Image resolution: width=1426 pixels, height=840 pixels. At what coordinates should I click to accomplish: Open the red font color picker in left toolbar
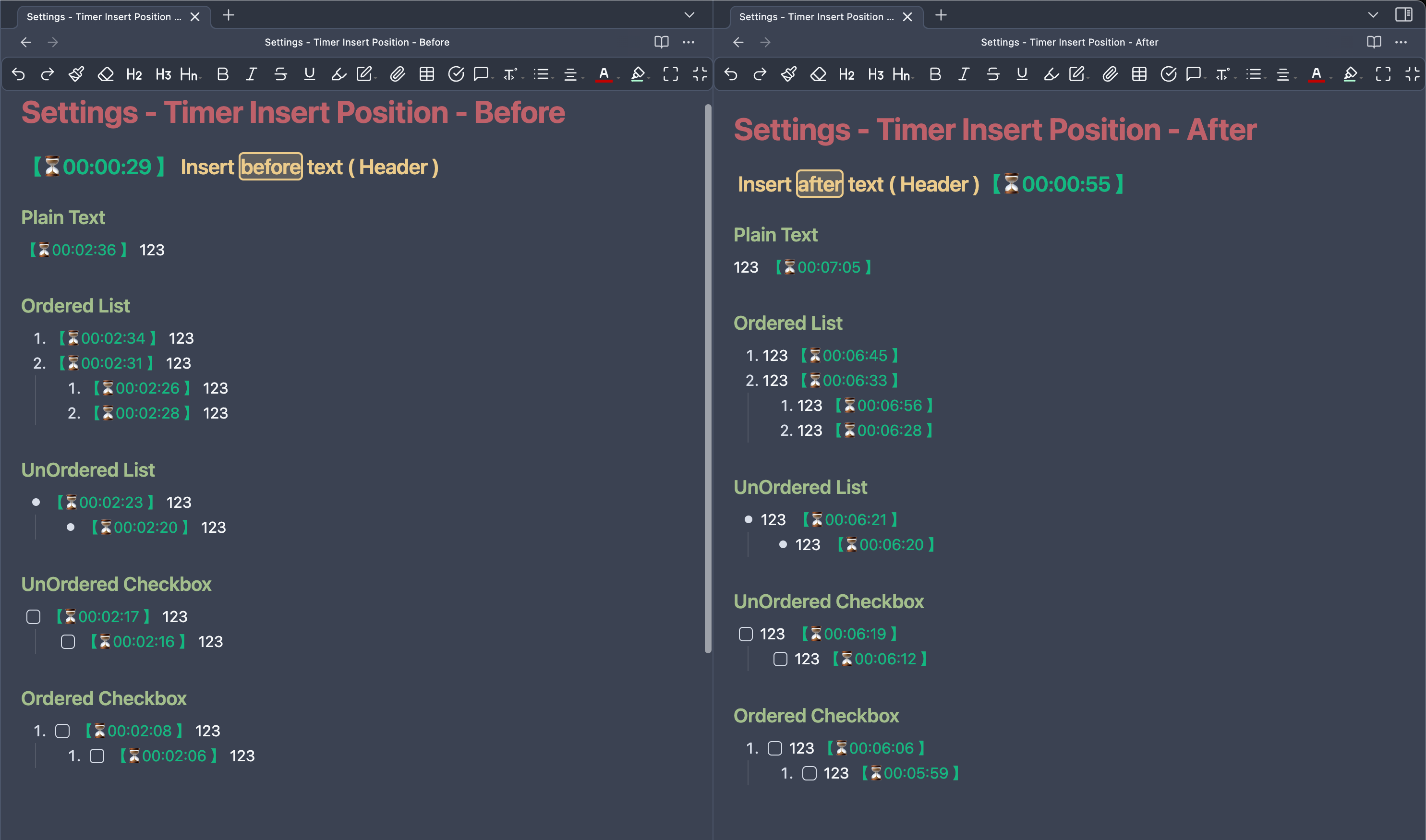coord(604,74)
